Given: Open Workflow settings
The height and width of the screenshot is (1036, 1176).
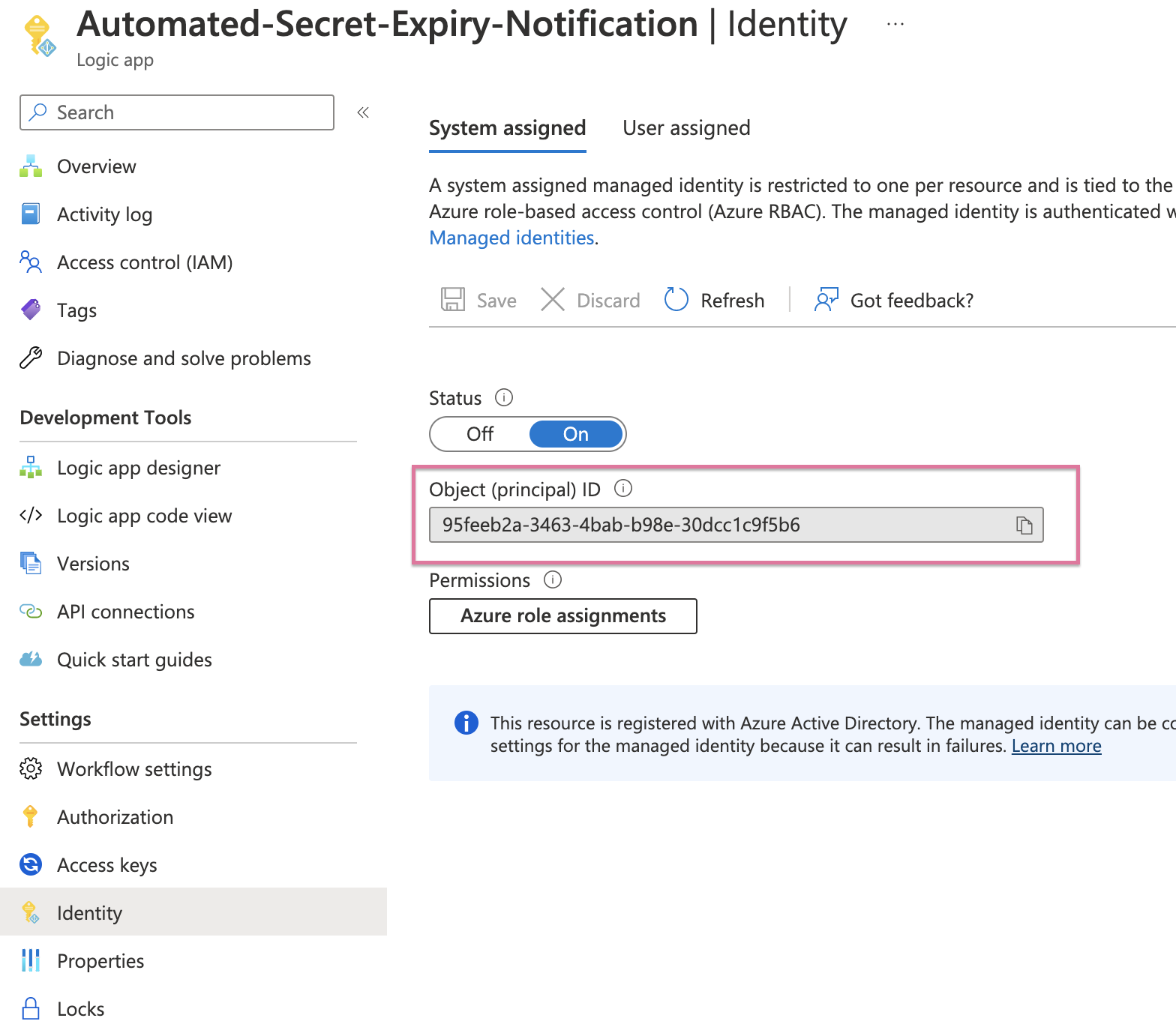Looking at the screenshot, I should pyautogui.click(x=135, y=769).
